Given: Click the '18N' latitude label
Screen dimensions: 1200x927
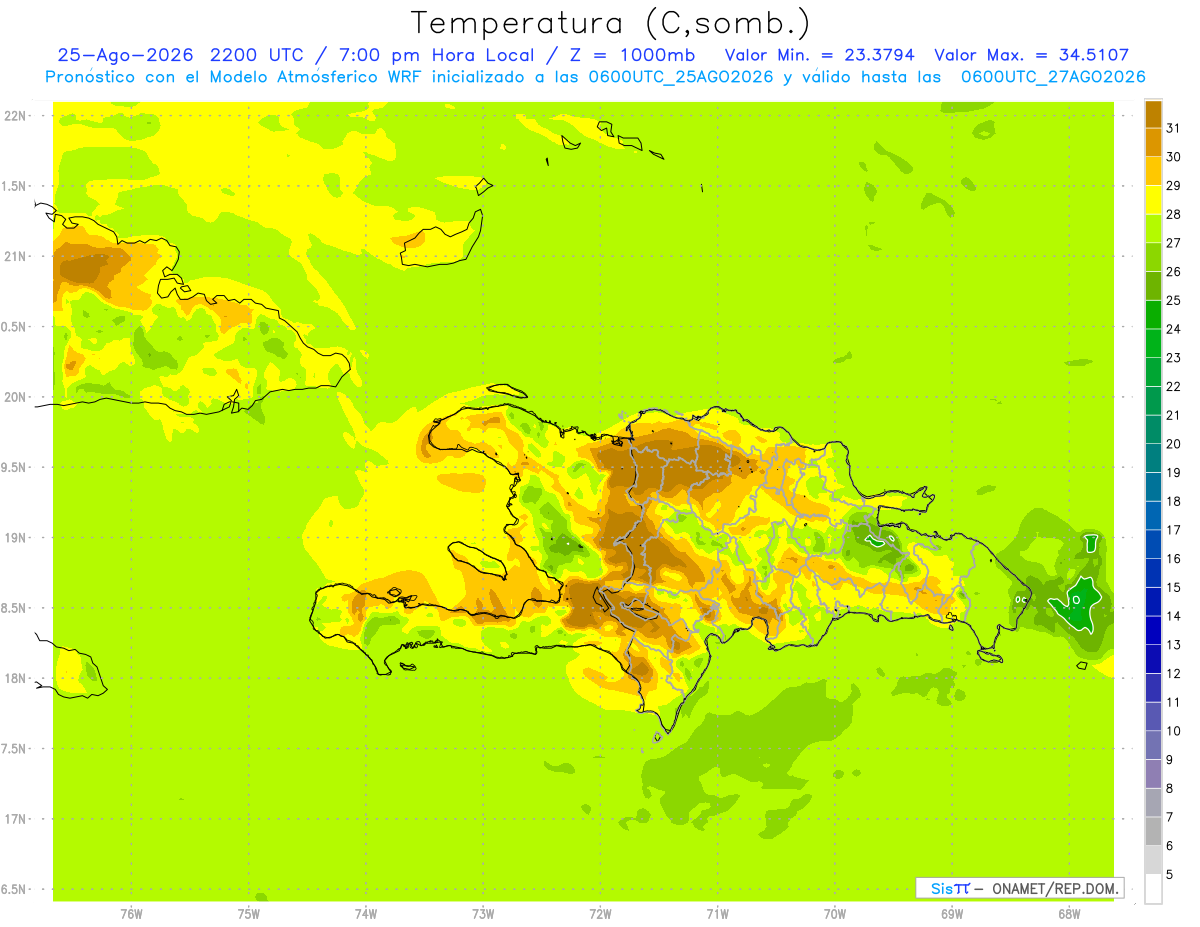Looking at the screenshot, I should click(15, 679).
